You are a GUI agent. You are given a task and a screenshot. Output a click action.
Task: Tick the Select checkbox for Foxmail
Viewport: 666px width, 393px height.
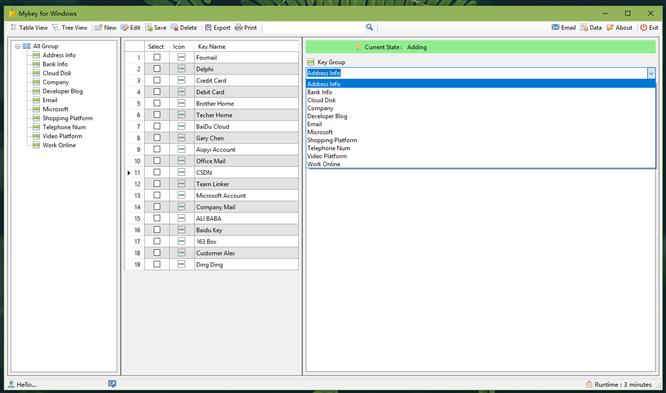pos(157,57)
